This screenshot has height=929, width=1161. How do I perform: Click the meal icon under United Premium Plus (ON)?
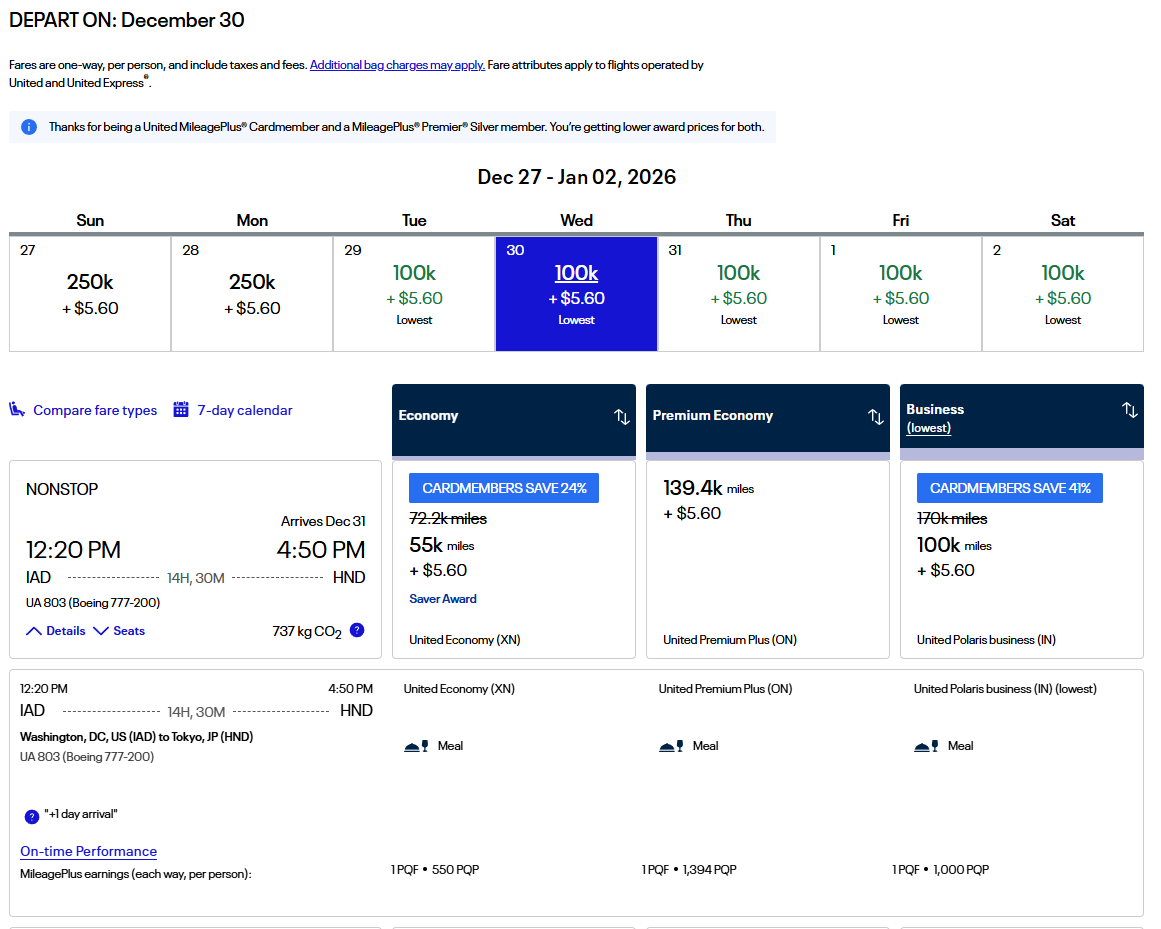click(x=672, y=746)
